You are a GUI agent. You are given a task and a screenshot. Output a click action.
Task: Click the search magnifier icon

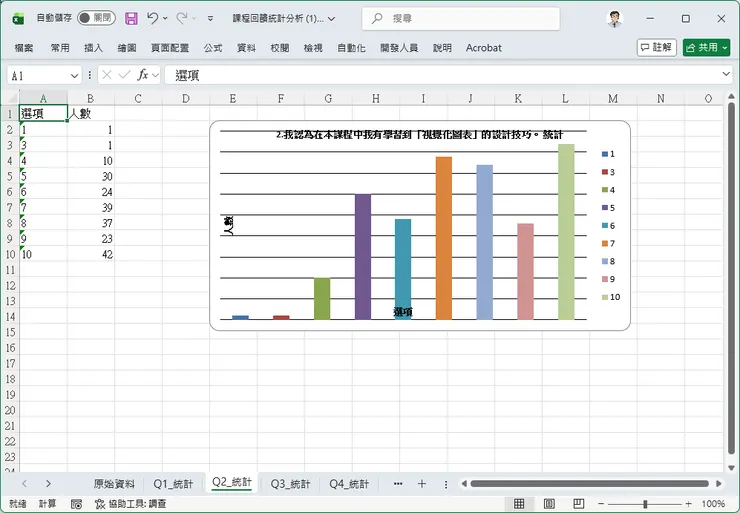(x=377, y=18)
